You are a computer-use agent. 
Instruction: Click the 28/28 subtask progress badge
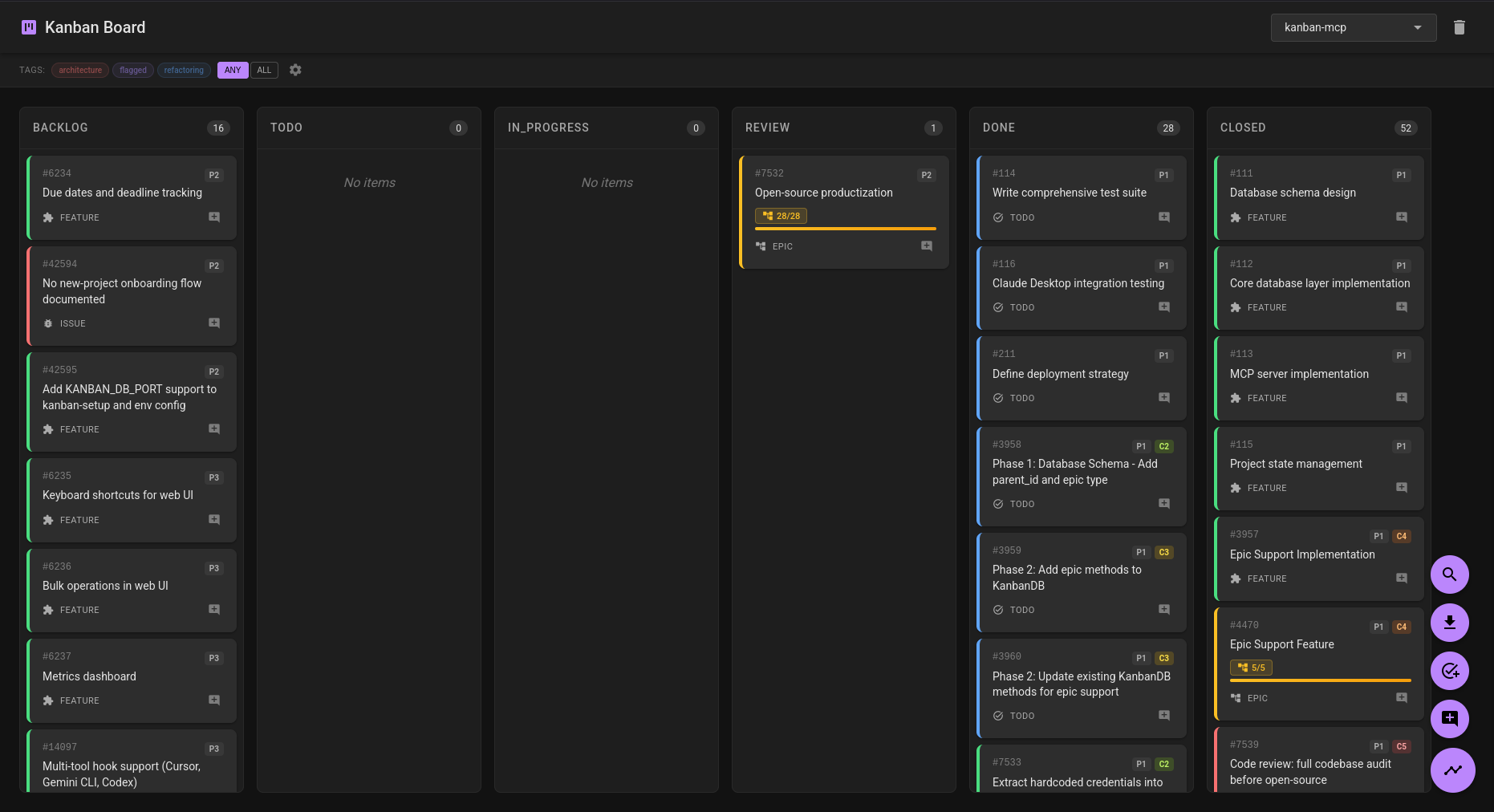(x=780, y=215)
